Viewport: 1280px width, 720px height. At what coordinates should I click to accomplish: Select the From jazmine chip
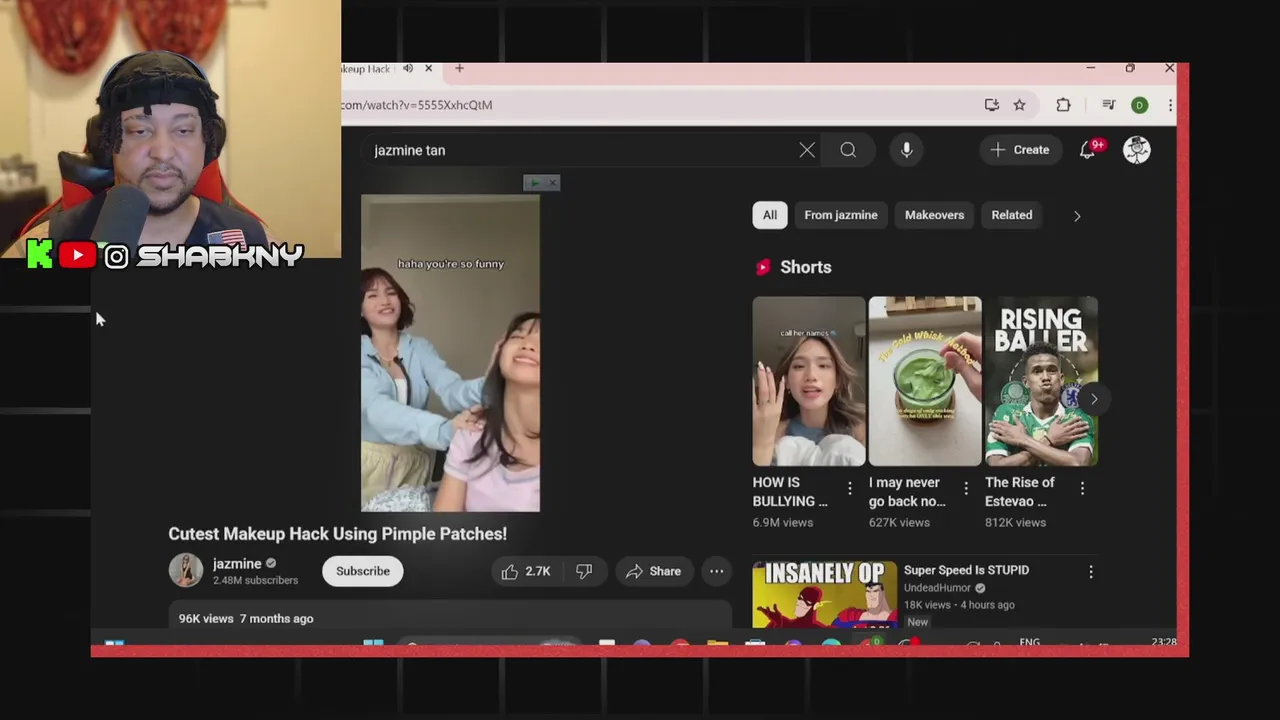tap(841, 215)
